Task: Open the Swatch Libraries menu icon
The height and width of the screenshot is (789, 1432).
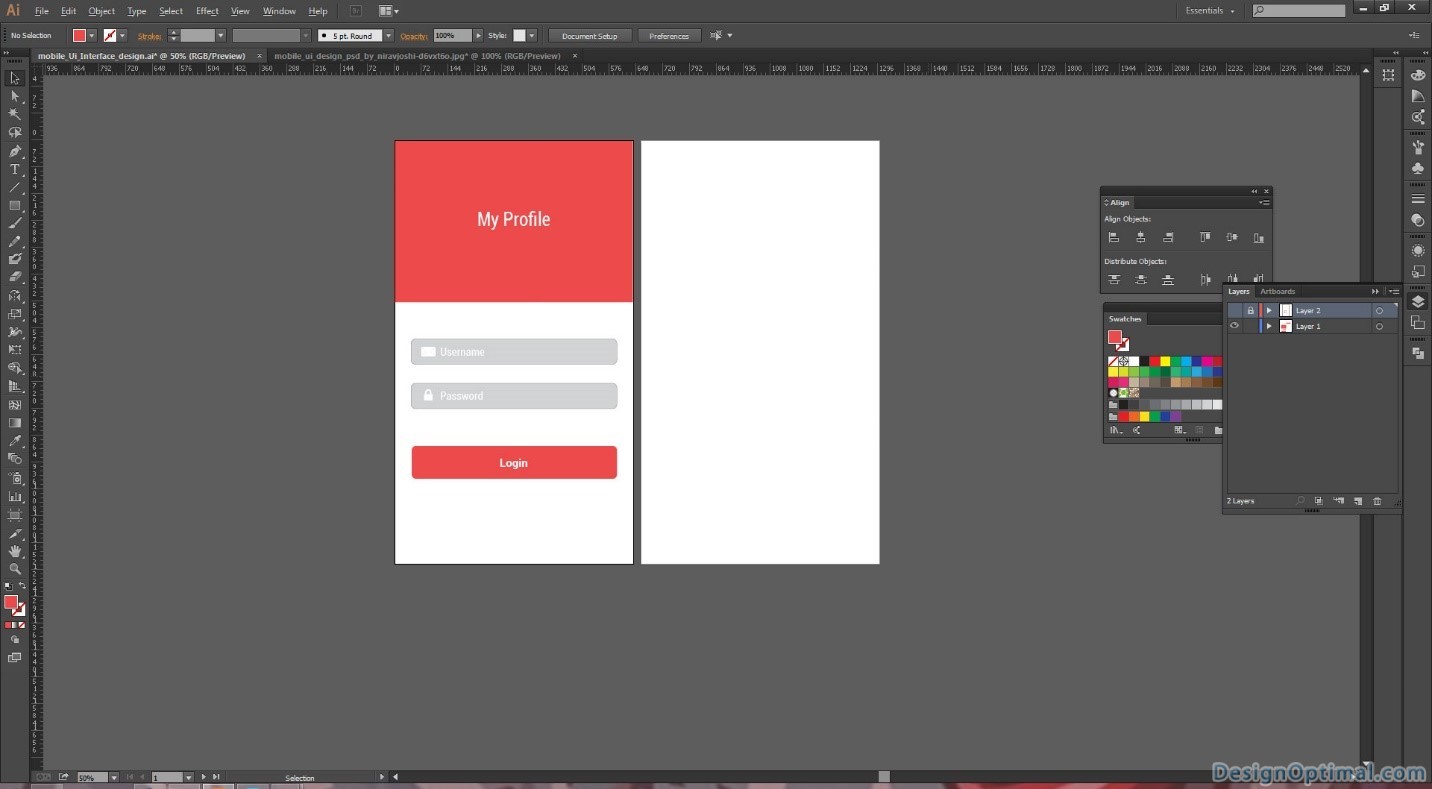Action: point(1114,431)
